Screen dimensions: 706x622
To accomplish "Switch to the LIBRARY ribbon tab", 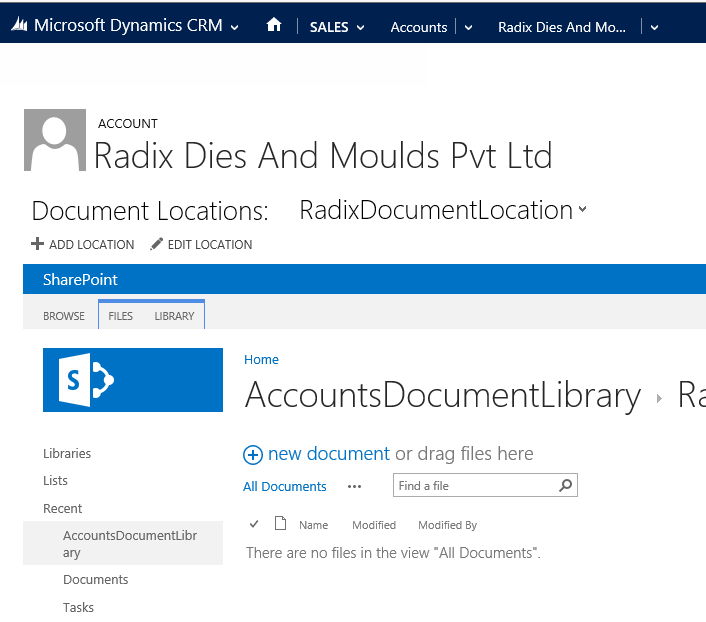I will tap(174, 316).
